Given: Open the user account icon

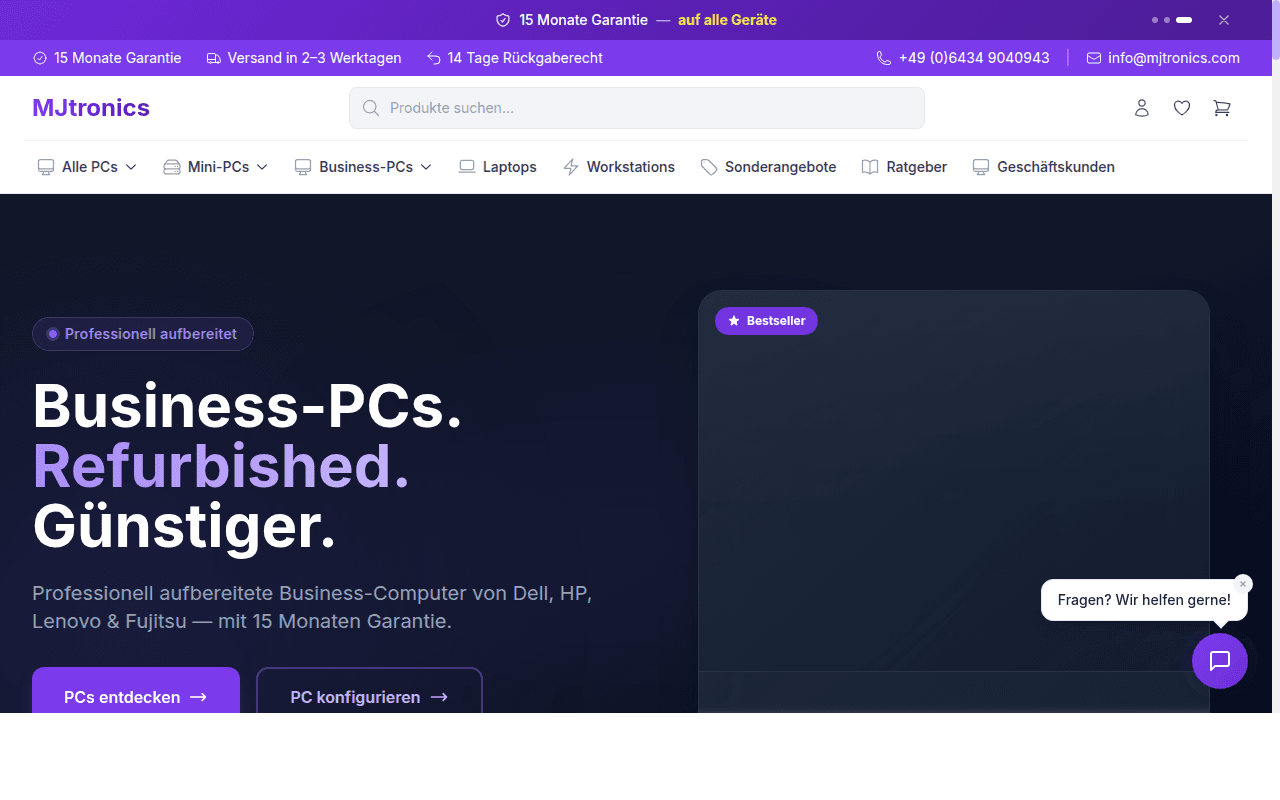Looking at the screenshot, I should point(1142,107).
